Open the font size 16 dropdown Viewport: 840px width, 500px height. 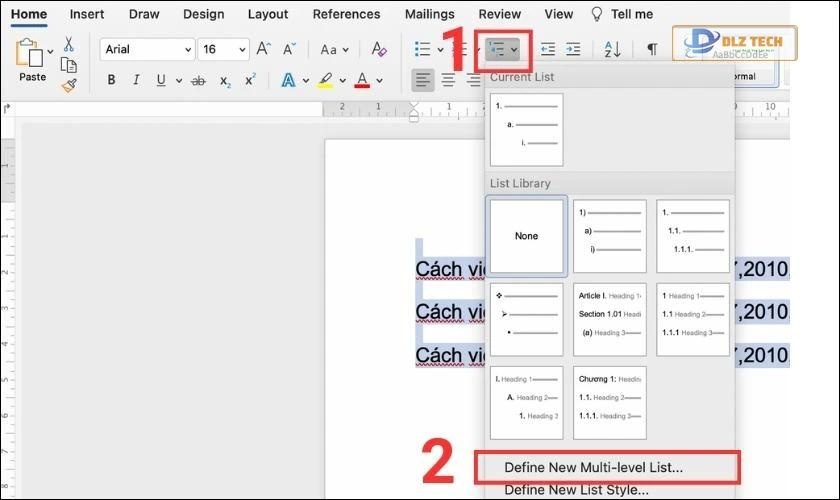223,49
